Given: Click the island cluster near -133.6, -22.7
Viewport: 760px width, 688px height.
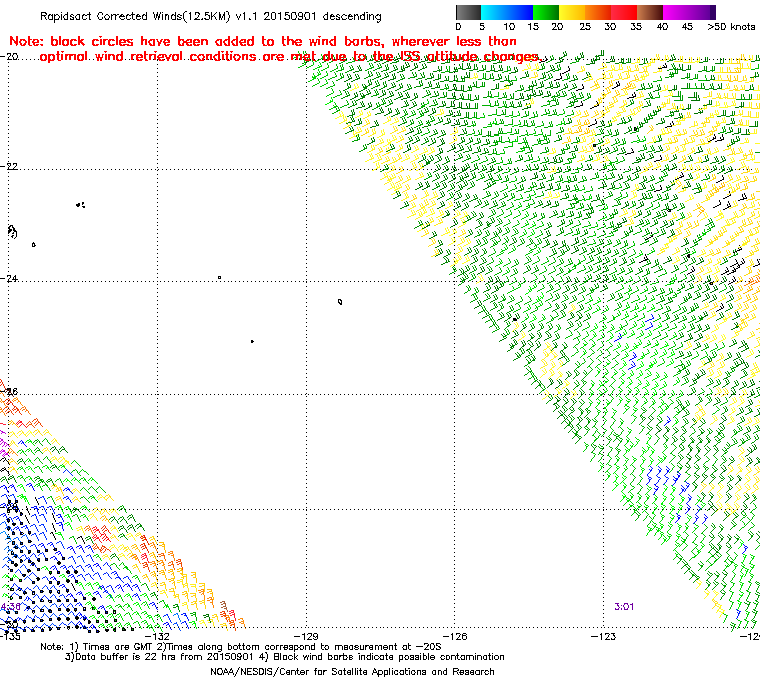Looking at the screenshot, I should click(80, 205).
